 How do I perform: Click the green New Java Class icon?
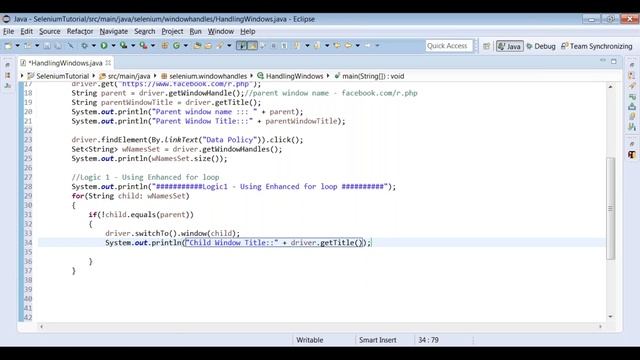click(x=176, y=46)
